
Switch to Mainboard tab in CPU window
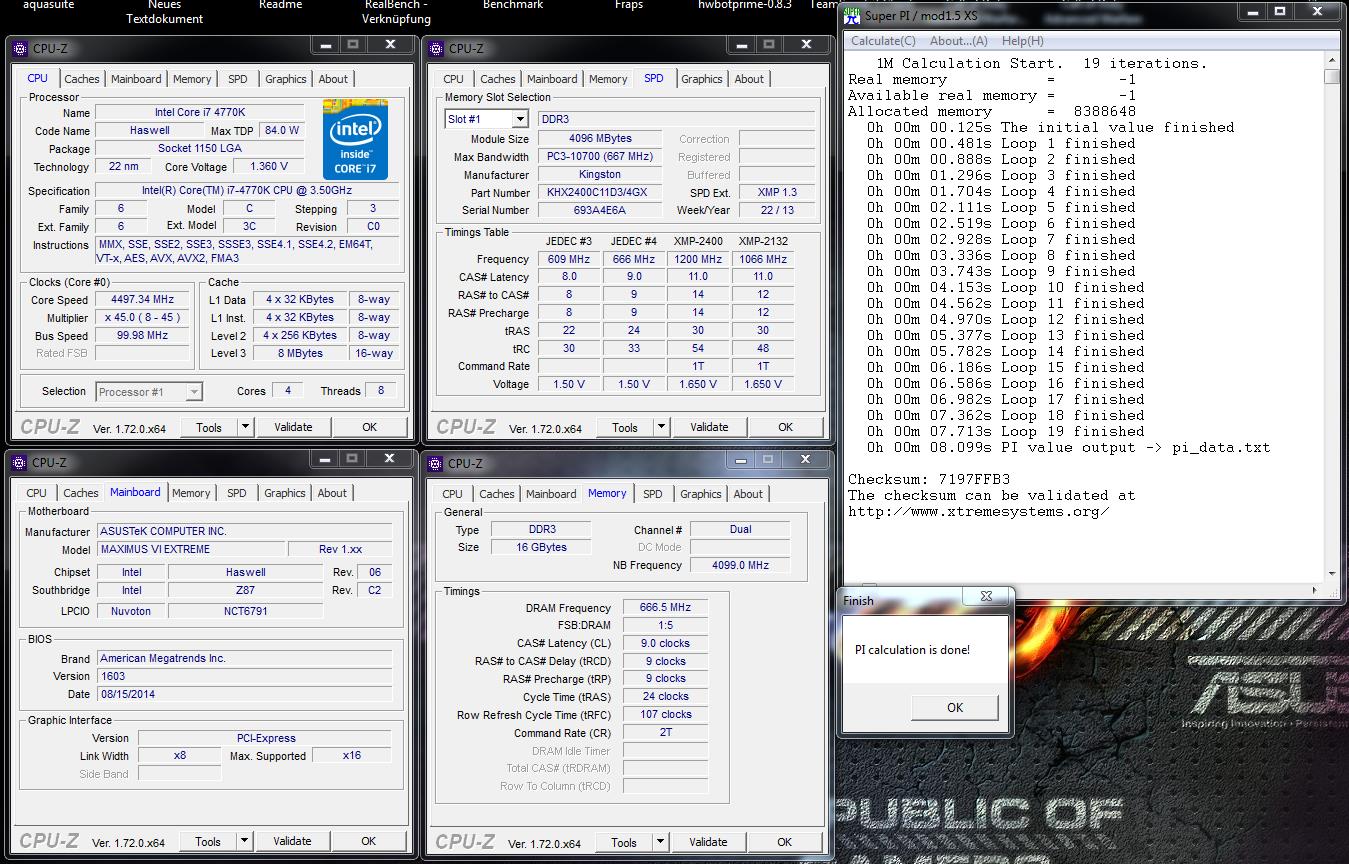coord(136,79)
